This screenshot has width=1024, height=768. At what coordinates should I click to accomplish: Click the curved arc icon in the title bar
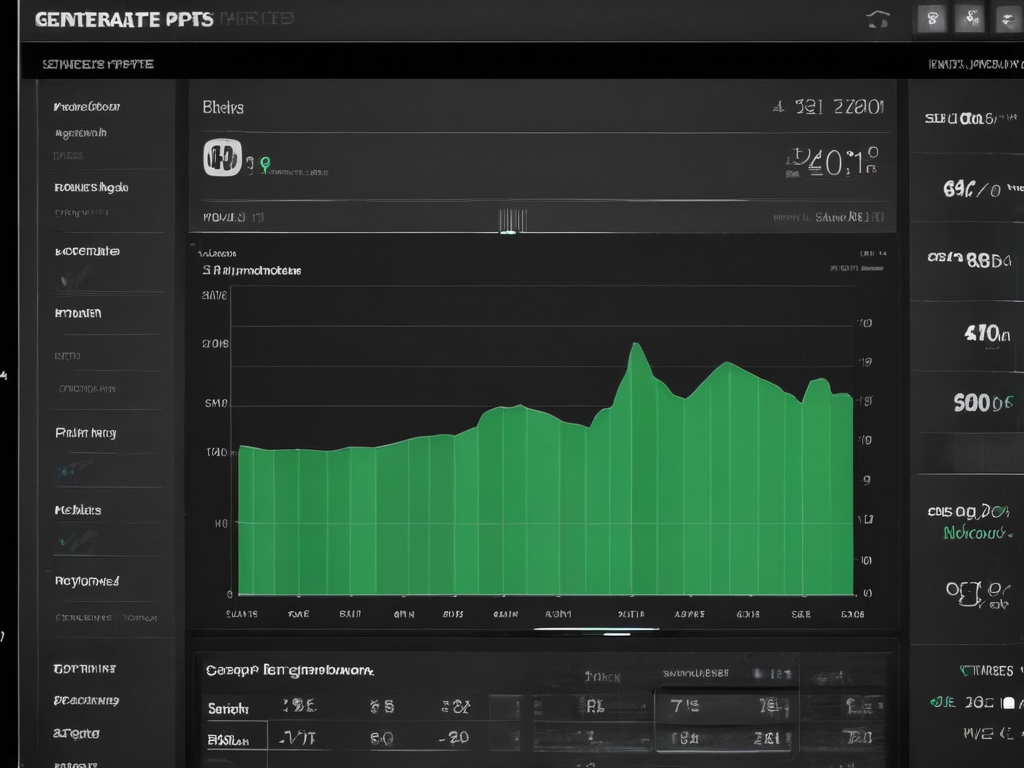tap(878, 20)
